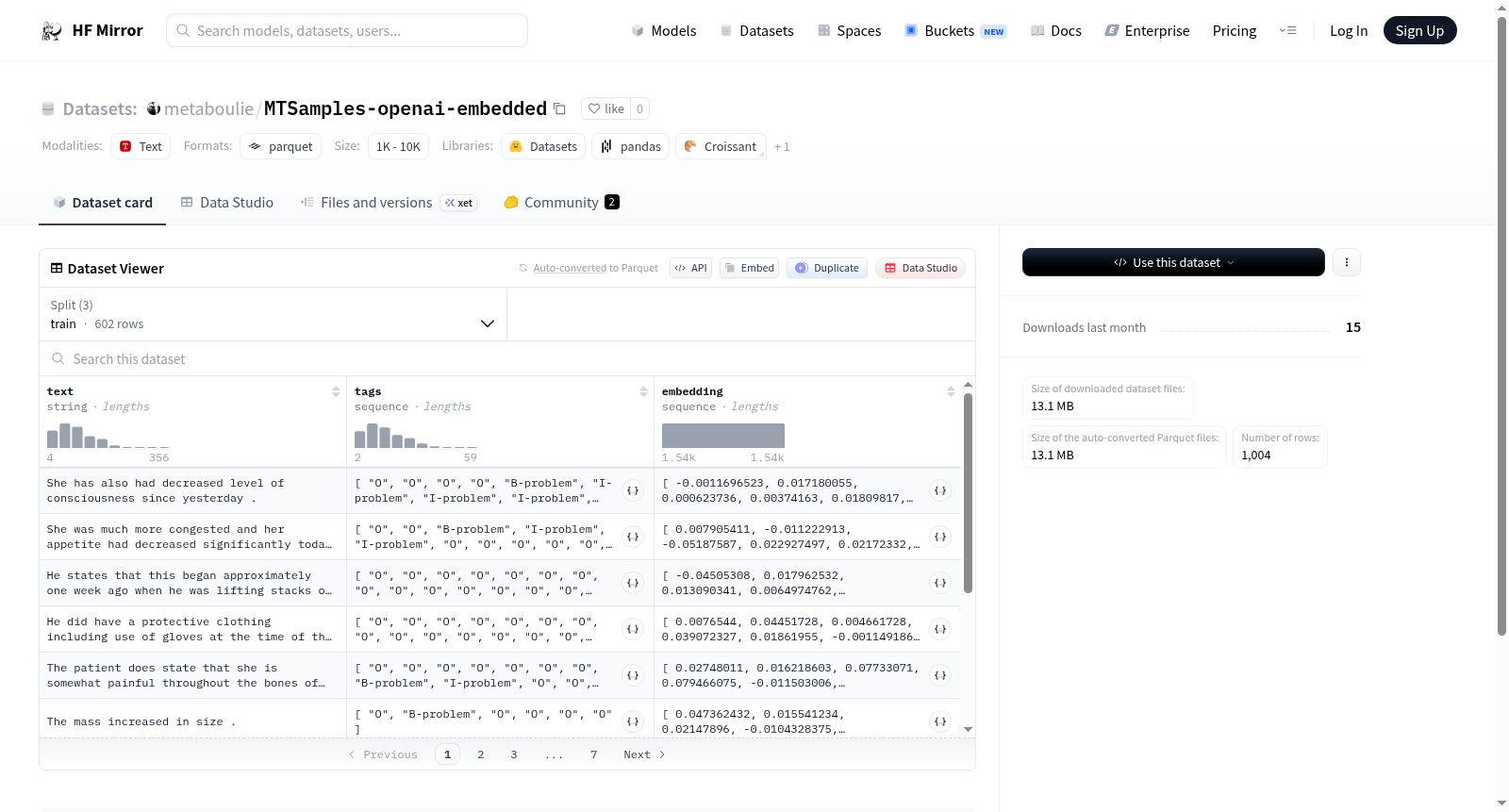Open the three-dot options menu beside Use this dataset
This screenshot has width=1509, height=812.
click(x=1347, y=262)
